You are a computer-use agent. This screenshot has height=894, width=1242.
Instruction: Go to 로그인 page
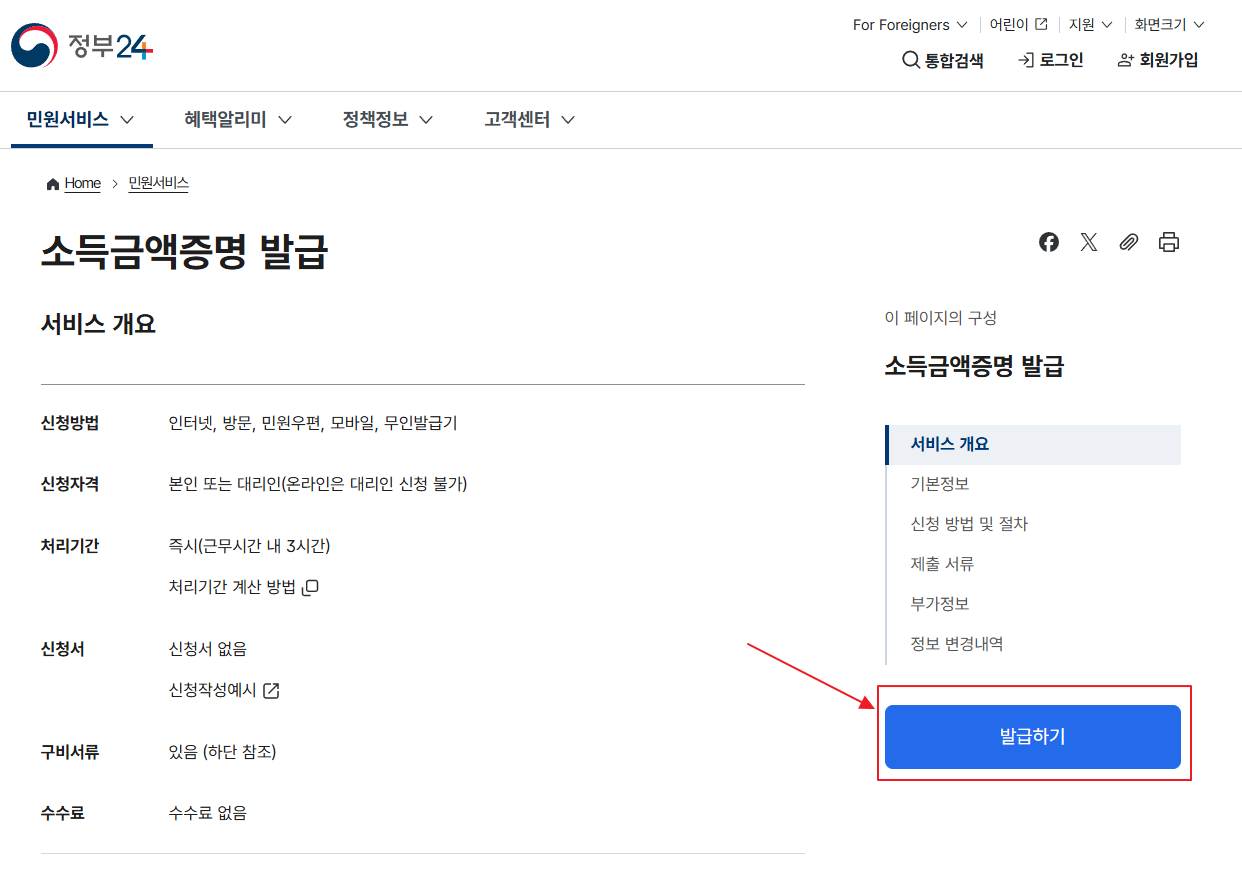1051,60
